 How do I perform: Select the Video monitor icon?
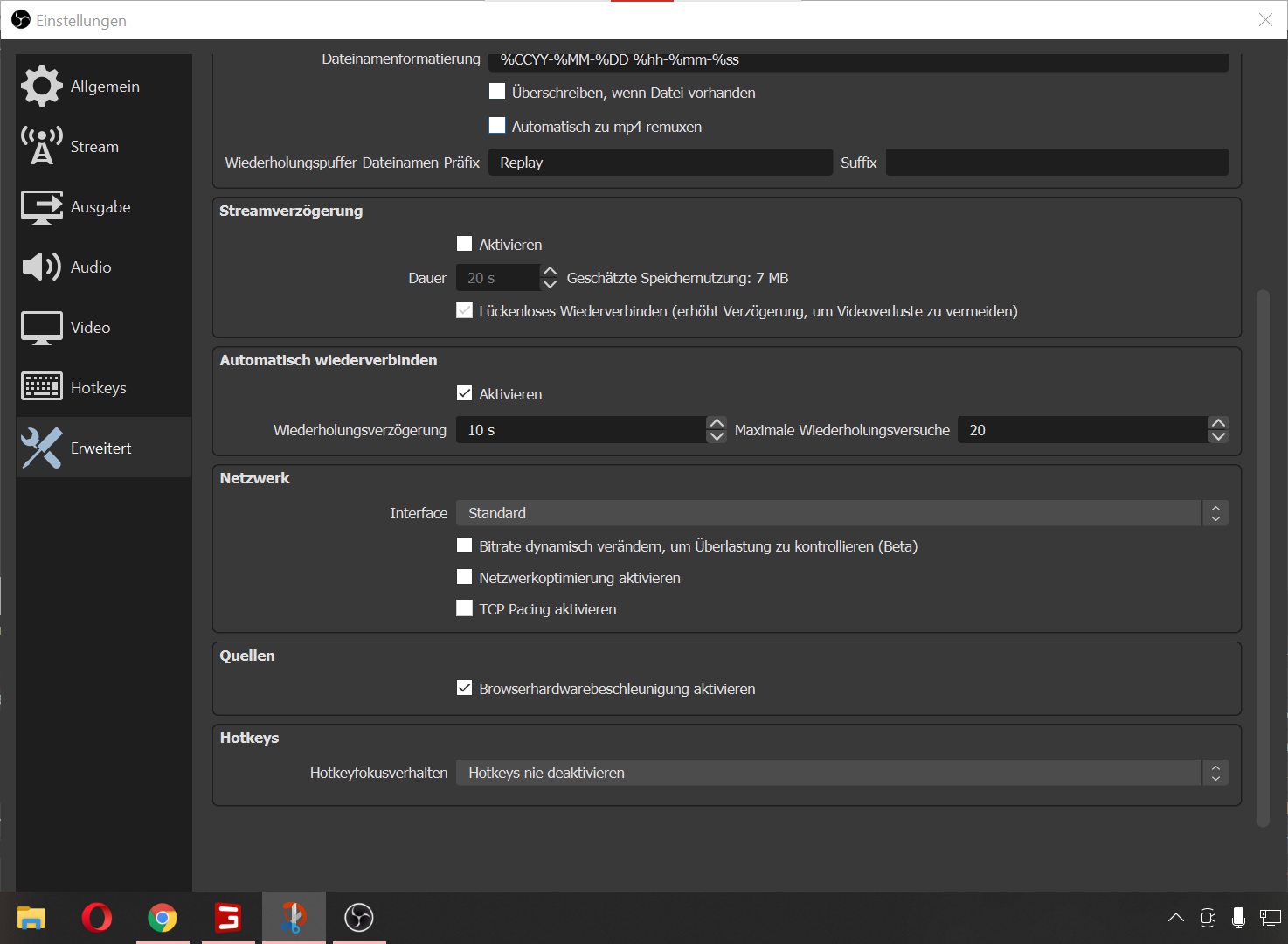[42, 328]
